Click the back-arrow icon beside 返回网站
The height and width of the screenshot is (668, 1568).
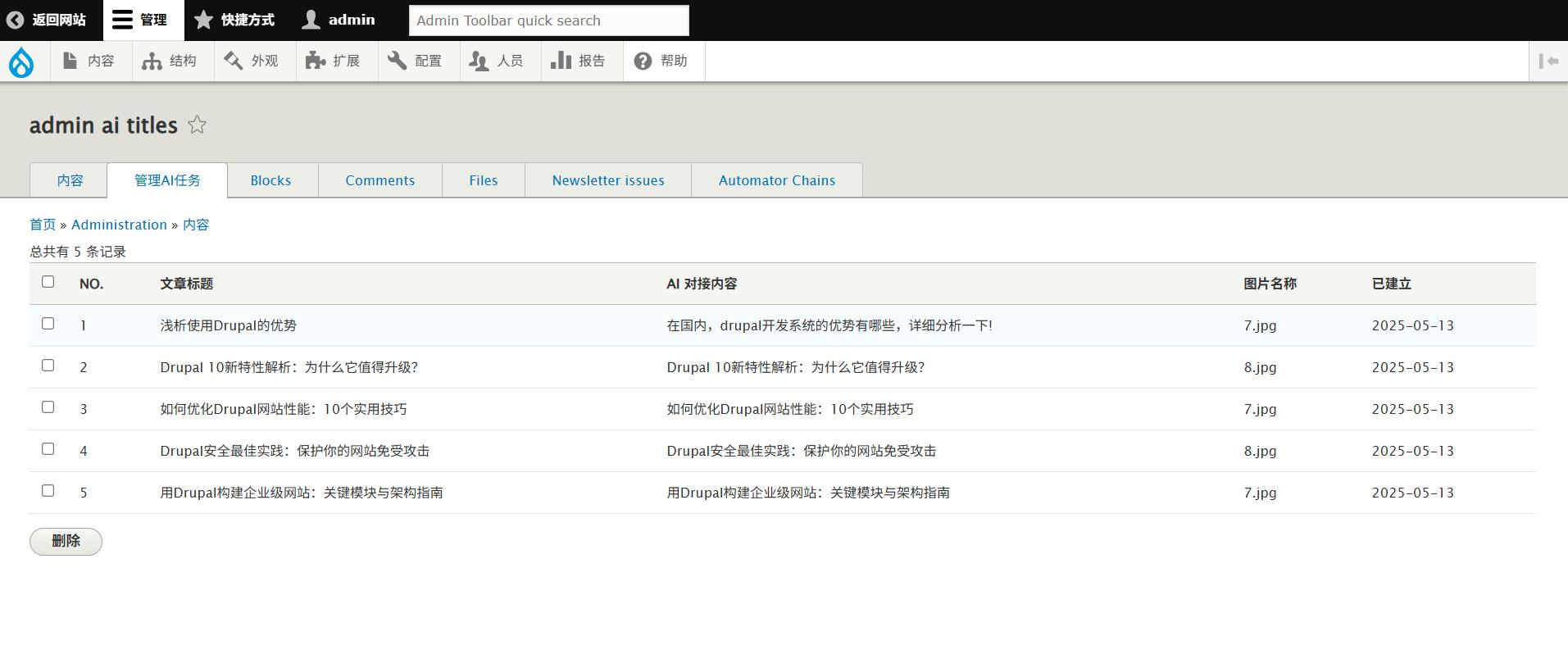15,20
